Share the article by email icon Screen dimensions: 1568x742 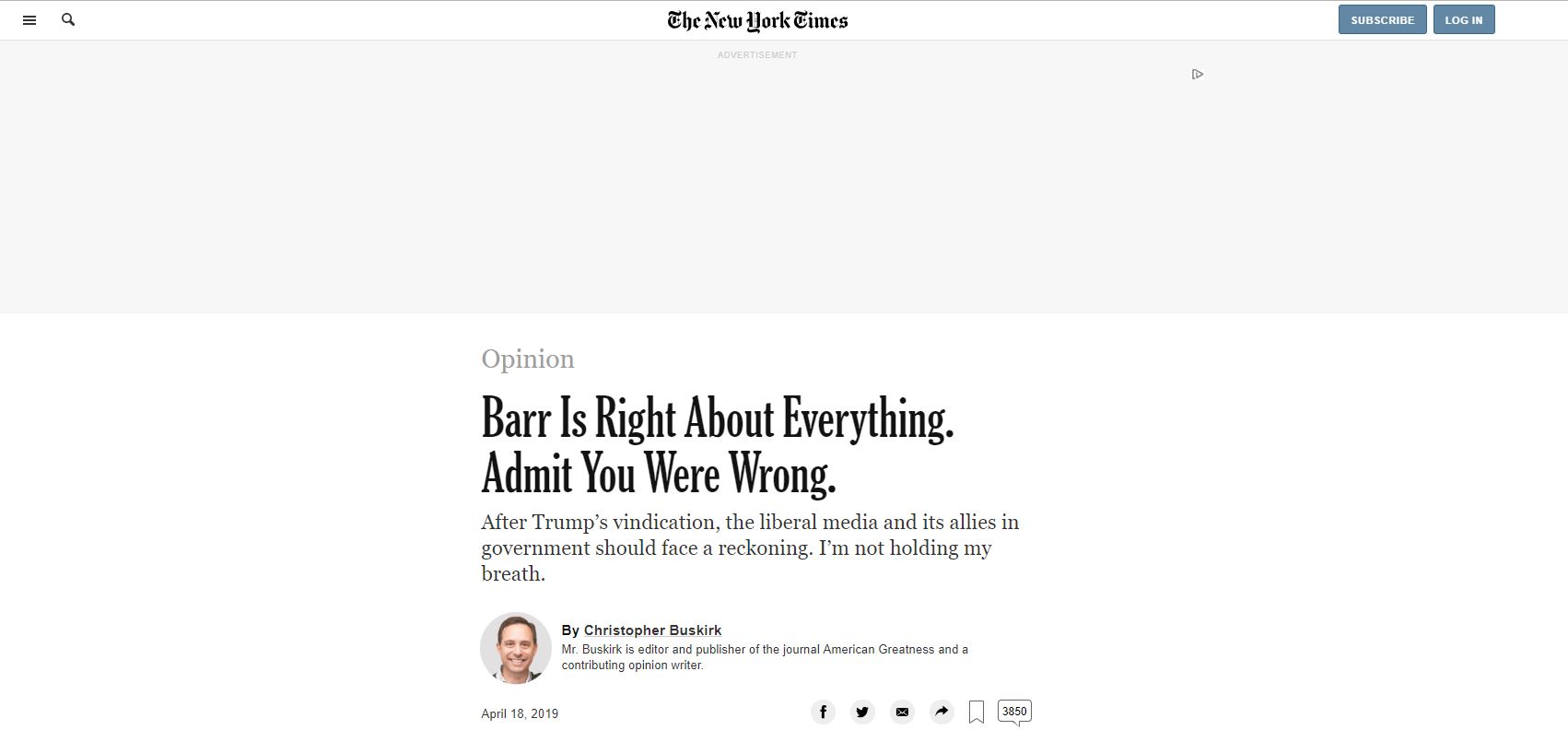[x=902, y=712]
